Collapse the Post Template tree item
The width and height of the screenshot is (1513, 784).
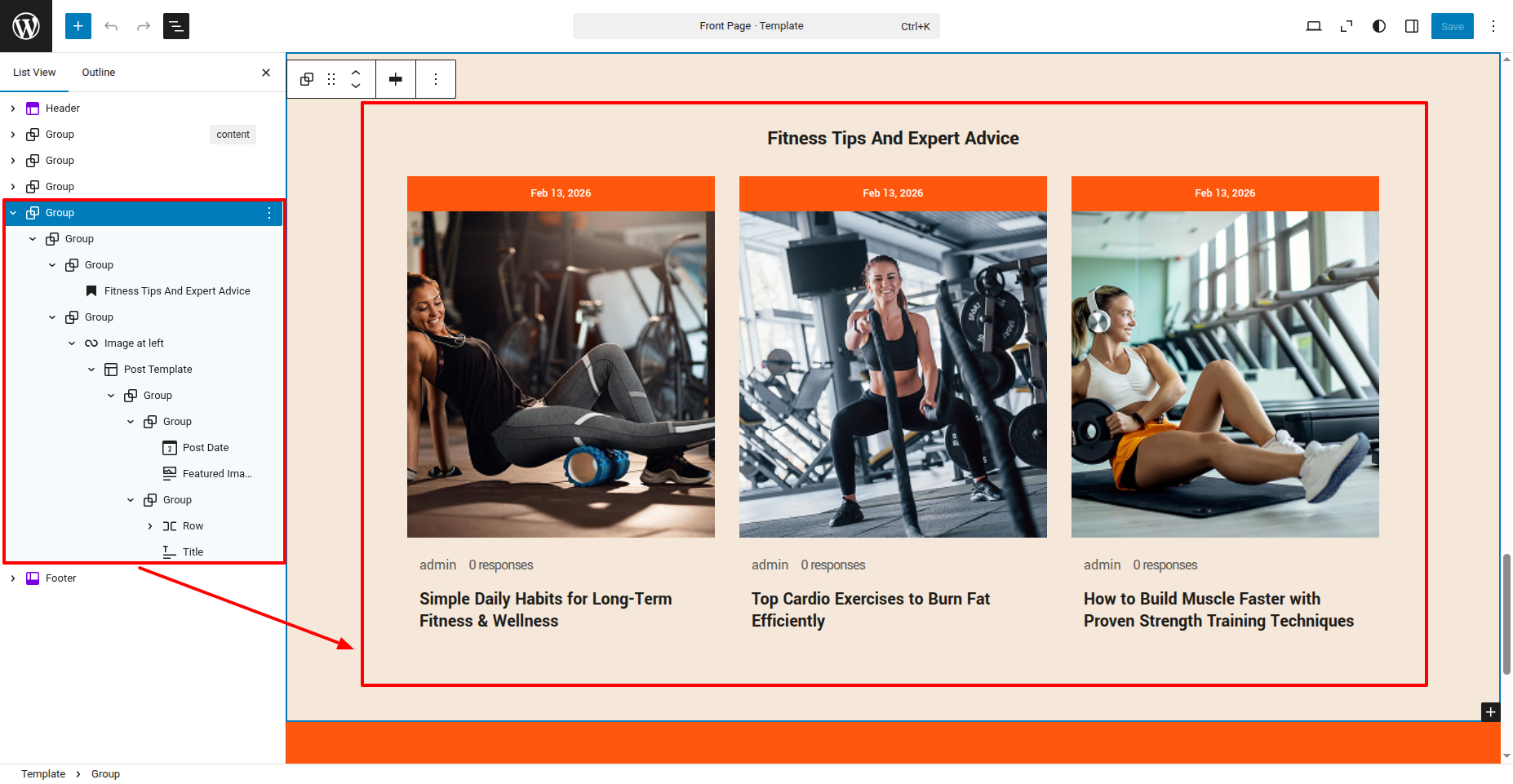[91, 370]
